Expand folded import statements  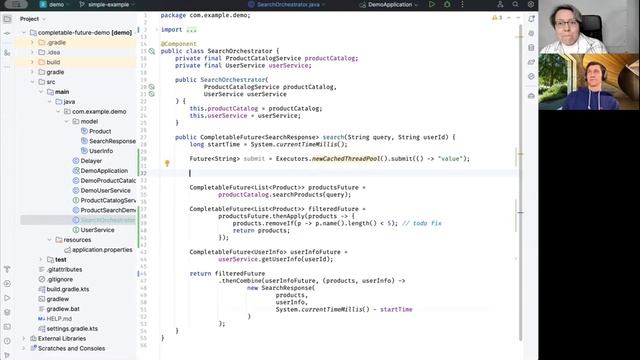coord(191,30)
